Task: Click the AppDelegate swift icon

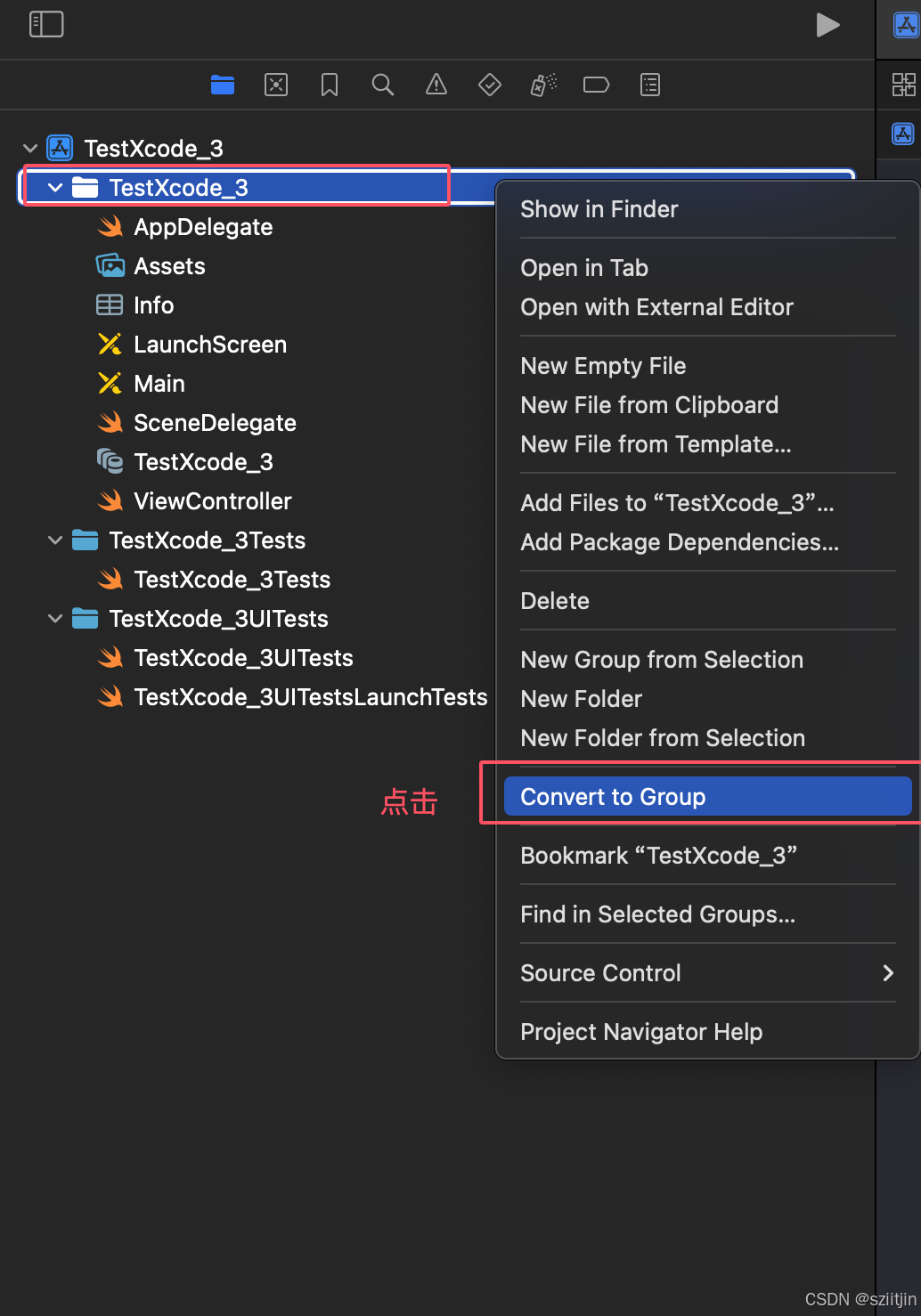Action: (110, 226)
